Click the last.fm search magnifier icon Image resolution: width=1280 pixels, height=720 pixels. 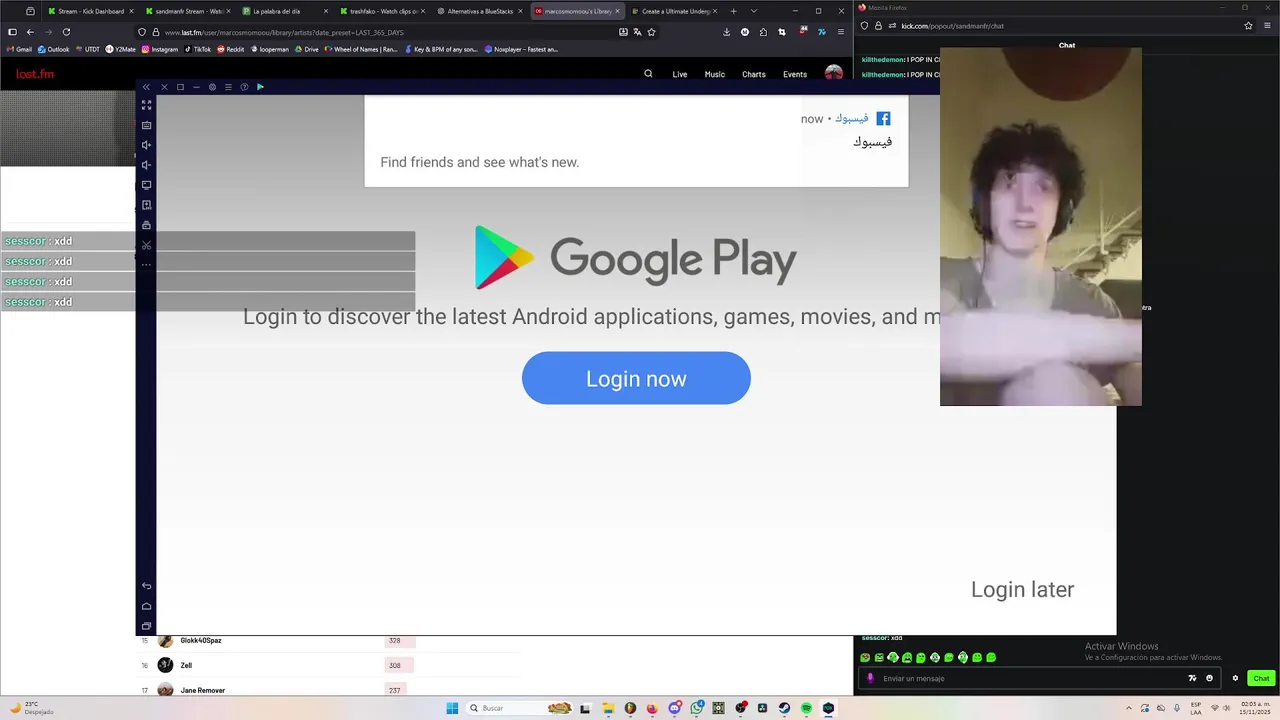pyautogui.click(x=648, y=73)
